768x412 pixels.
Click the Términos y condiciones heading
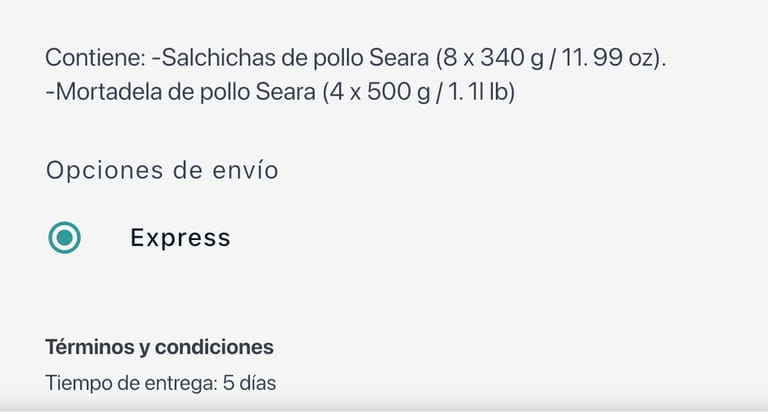(159, 348)
